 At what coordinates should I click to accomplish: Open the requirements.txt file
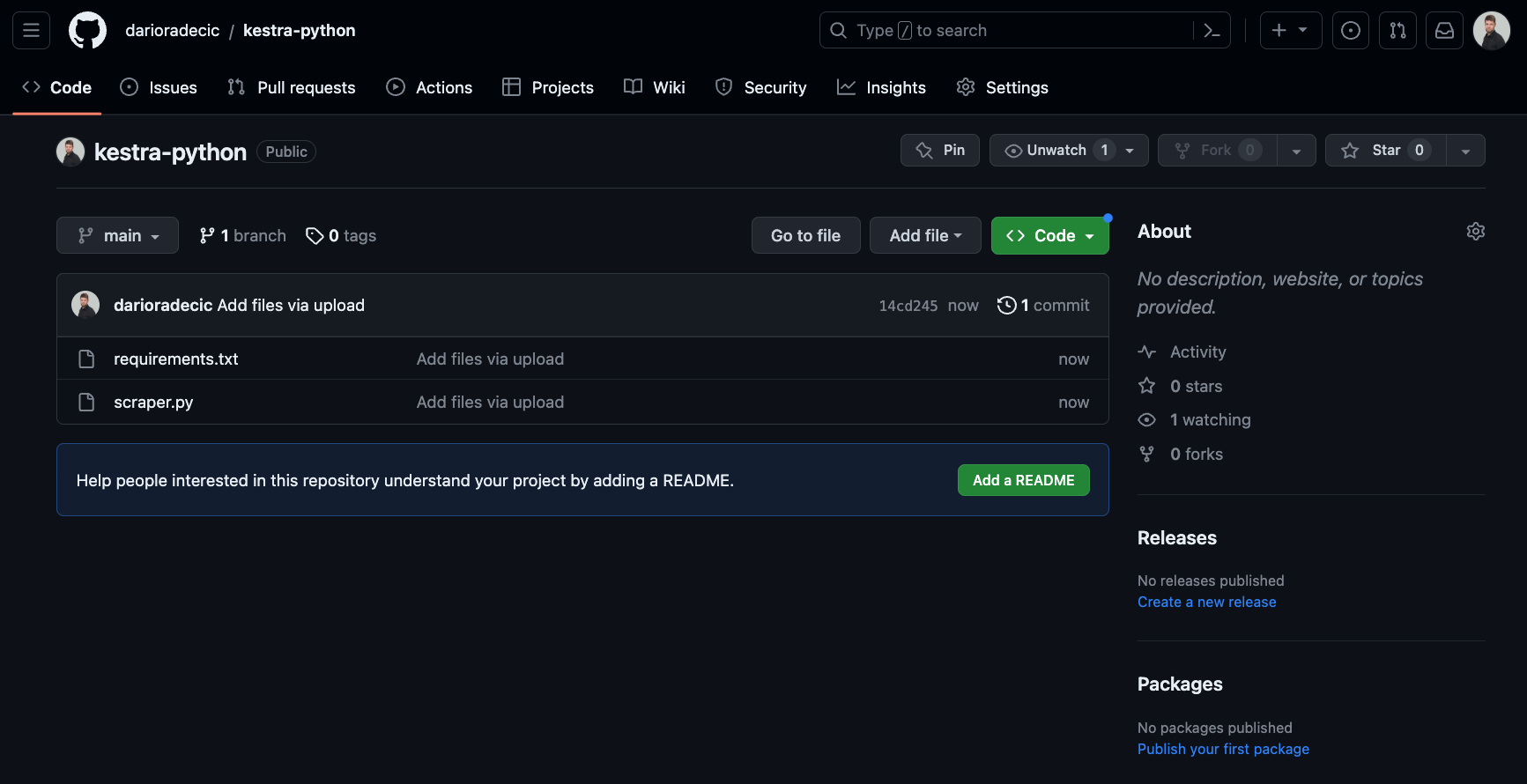pos(176,359)
